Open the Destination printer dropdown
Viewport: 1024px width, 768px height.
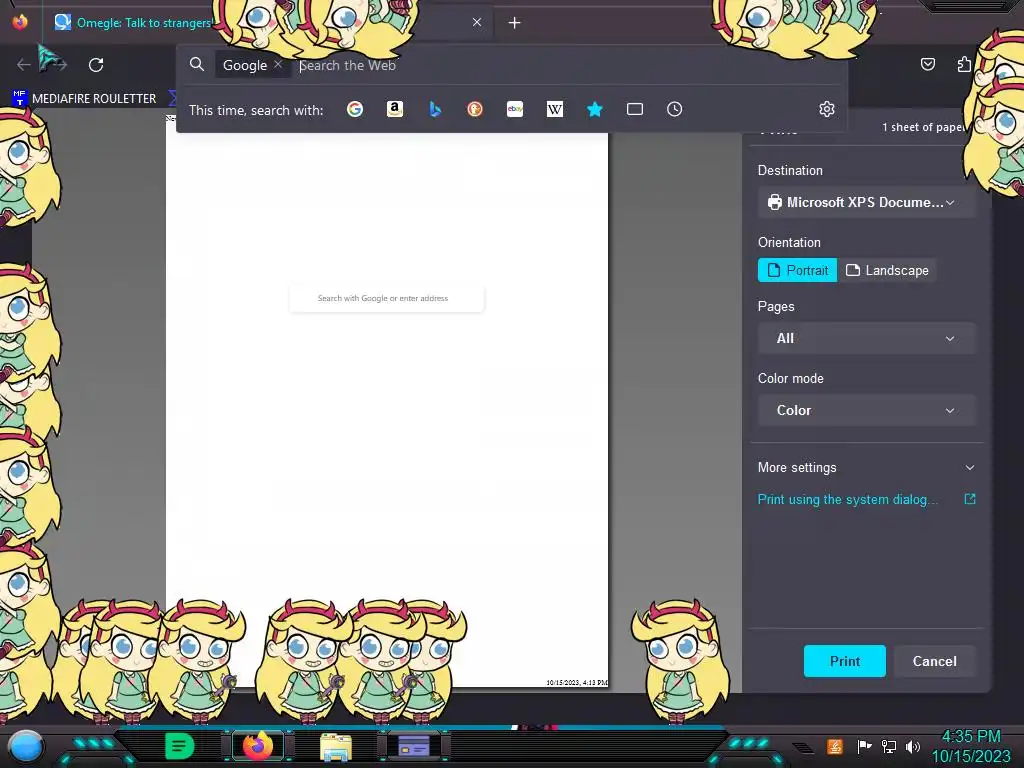(867, 202)
